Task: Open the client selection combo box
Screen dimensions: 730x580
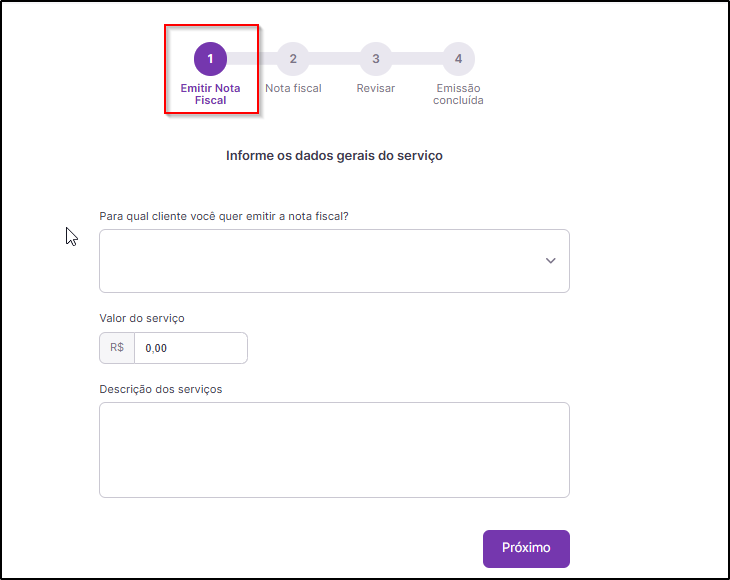Action: tap(334, 261)
